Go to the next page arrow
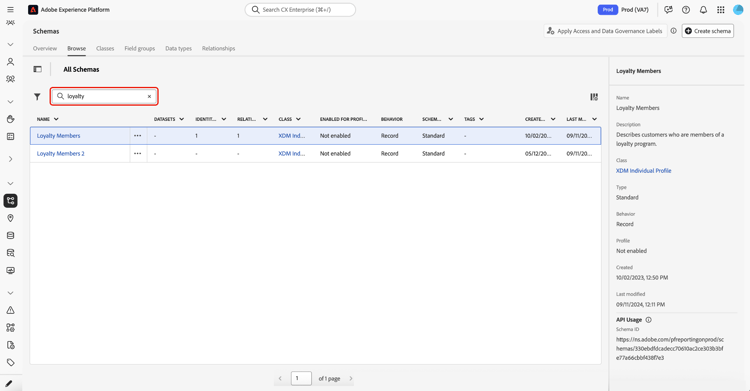This screenshot has height=391, width=750. click(x=351, y=379)
